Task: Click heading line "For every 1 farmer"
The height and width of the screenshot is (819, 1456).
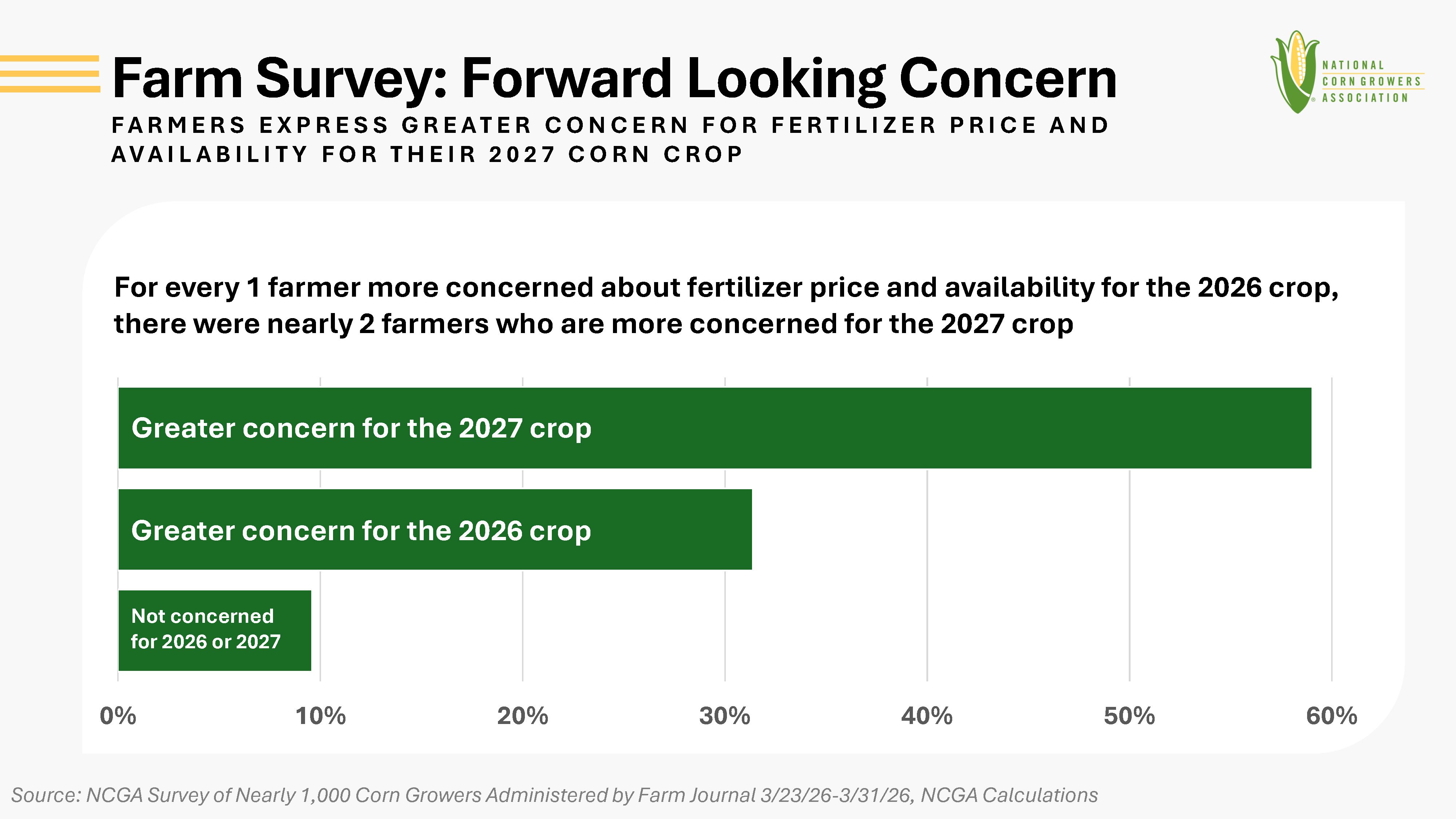Action: tap(726, 287)
